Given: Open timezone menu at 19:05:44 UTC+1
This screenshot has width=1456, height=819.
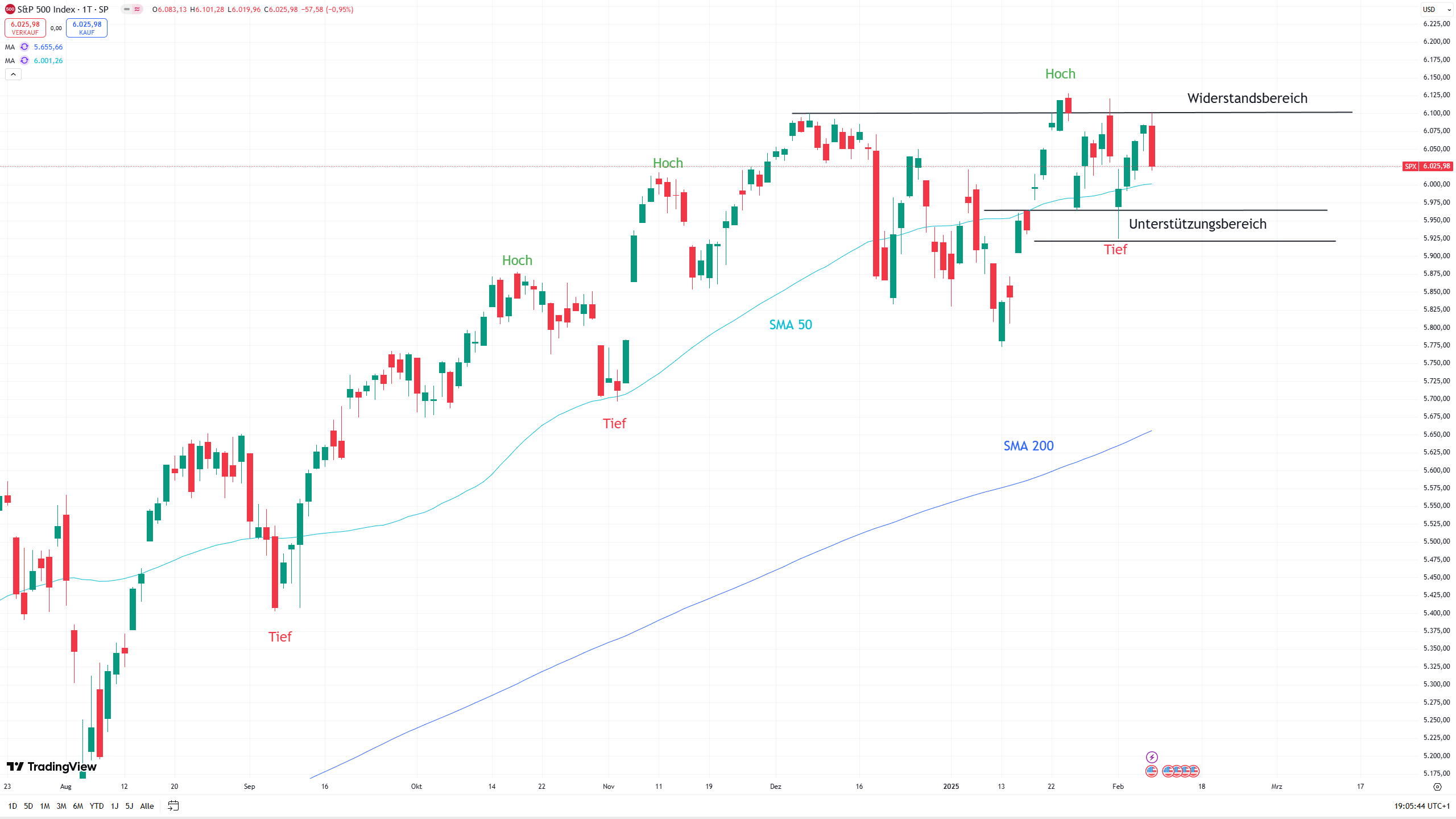Looking at the screenshot, I should pyautogui.click(x=1421, y=806).
